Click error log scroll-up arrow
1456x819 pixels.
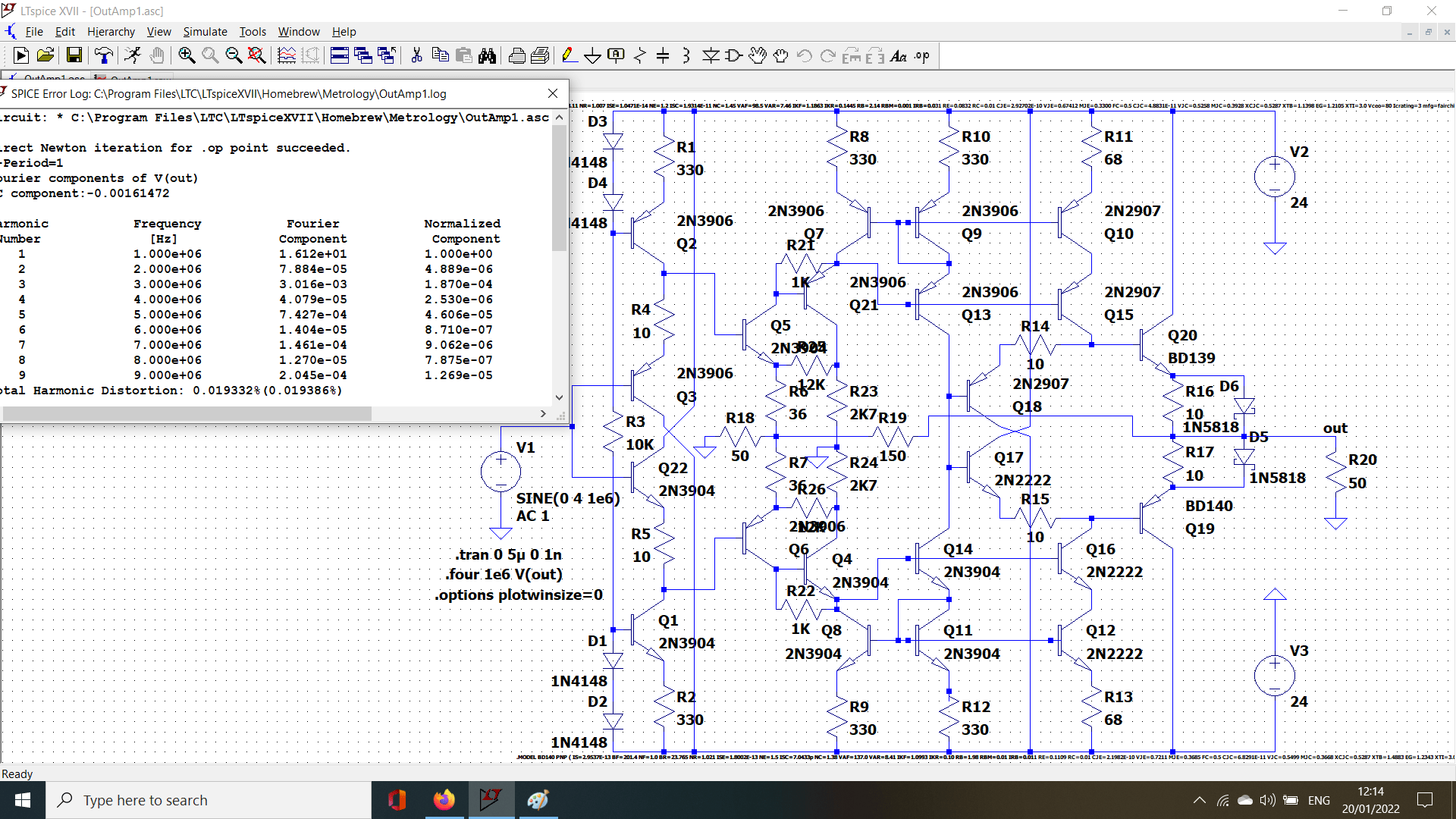tap(559, 118)
